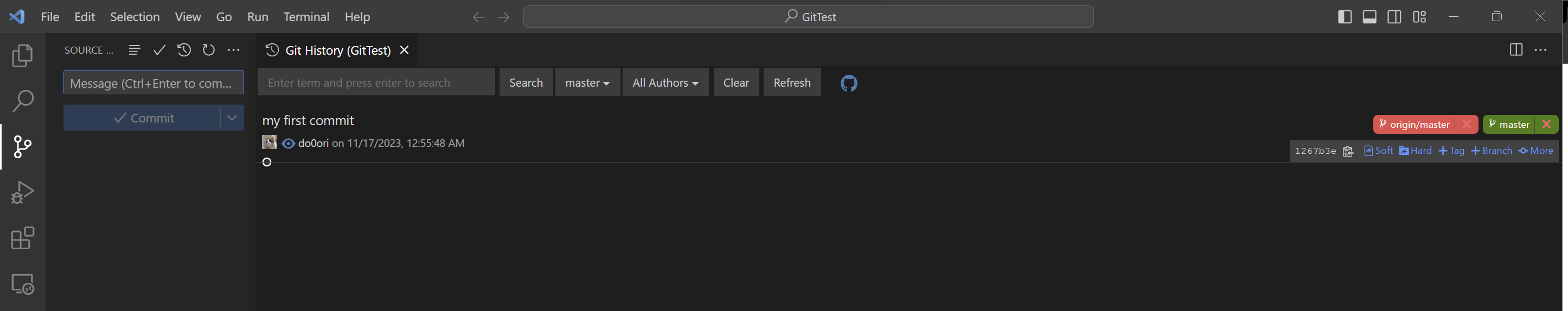The width and height of the screenshot is (1568, 311).
Task: Toggle primary side bar visibility
Action: pos(1345,16)
